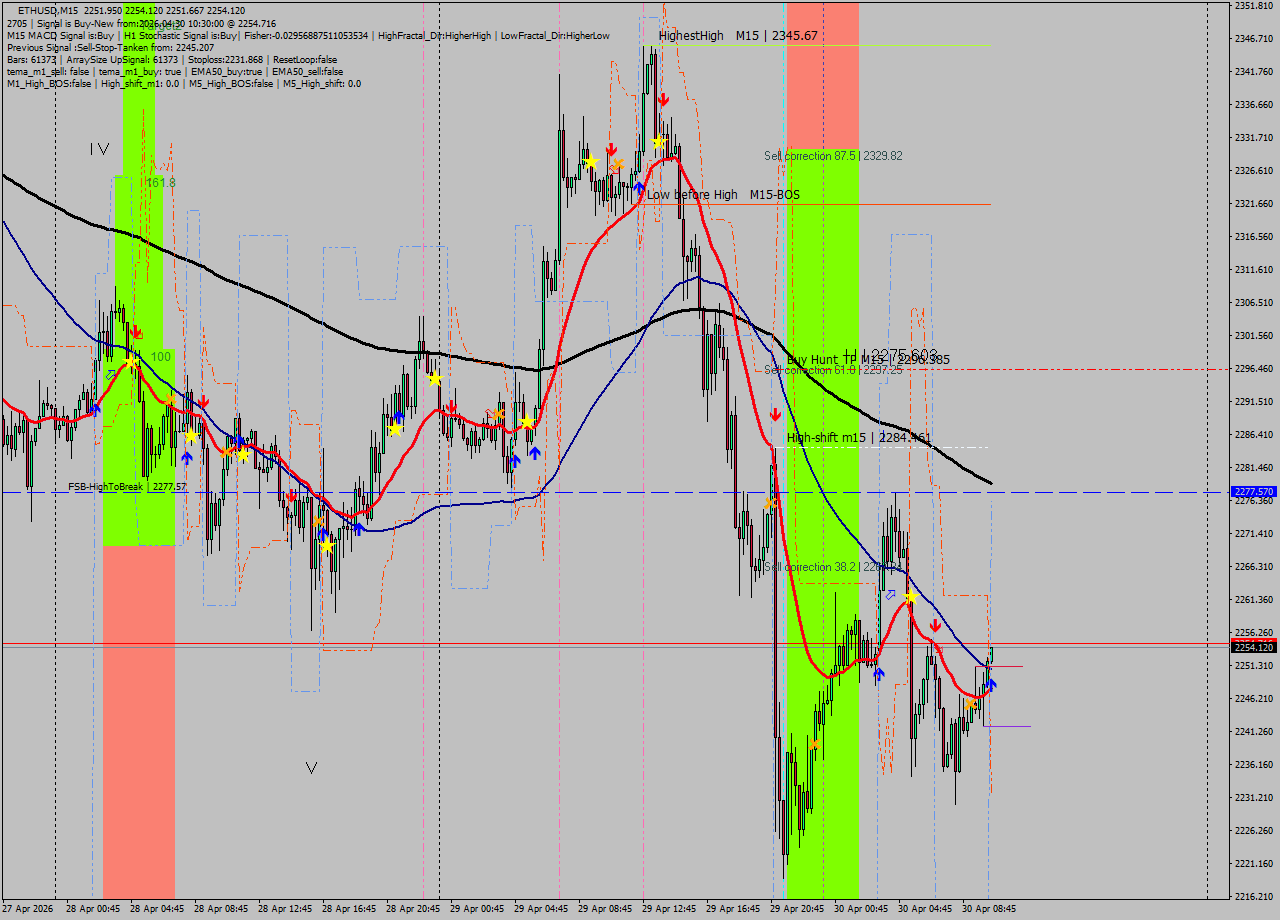This screenshot has height=920, width=1280.
Task: Click the short purple horizontal line near last candle
Action: click(x=1007, y=726)
